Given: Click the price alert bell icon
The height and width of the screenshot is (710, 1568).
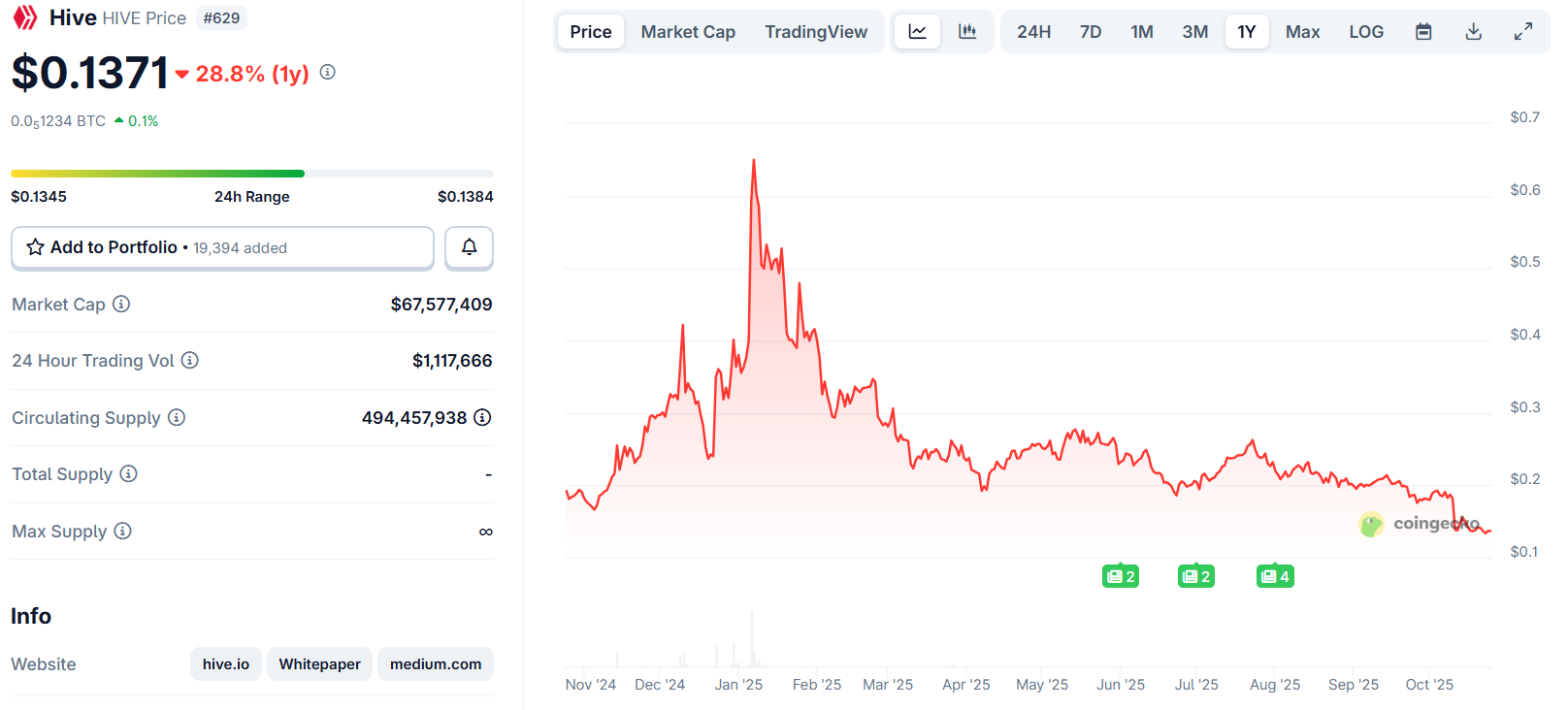Looking at the screenshot, I should pyautogui.click(x=469, y=247).
